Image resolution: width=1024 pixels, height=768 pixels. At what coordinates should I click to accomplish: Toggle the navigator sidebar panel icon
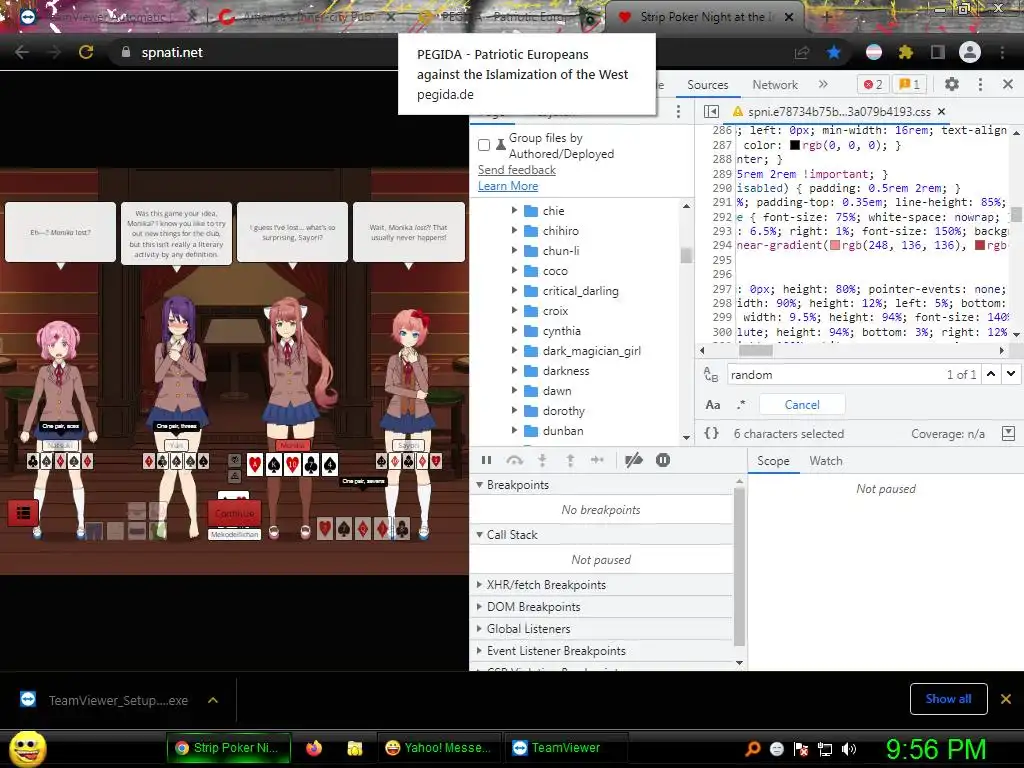[712, 112]
